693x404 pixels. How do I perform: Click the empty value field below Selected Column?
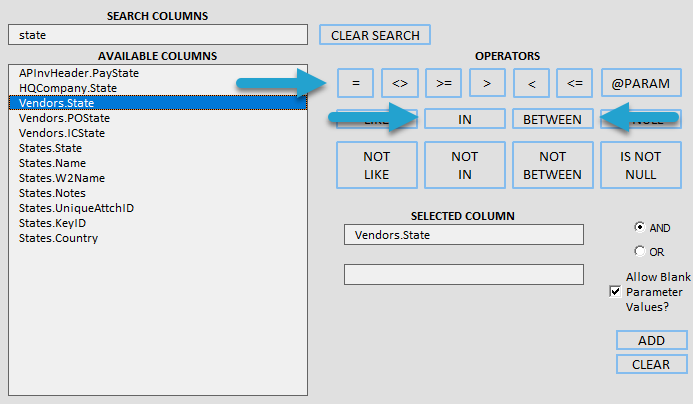[464, 274]
